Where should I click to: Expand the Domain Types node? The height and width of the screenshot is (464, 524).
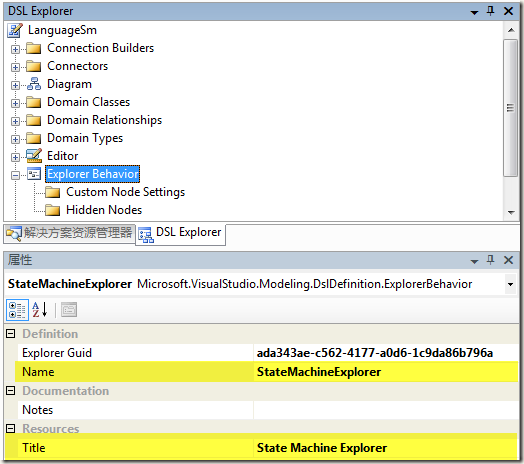coord(15,139)
